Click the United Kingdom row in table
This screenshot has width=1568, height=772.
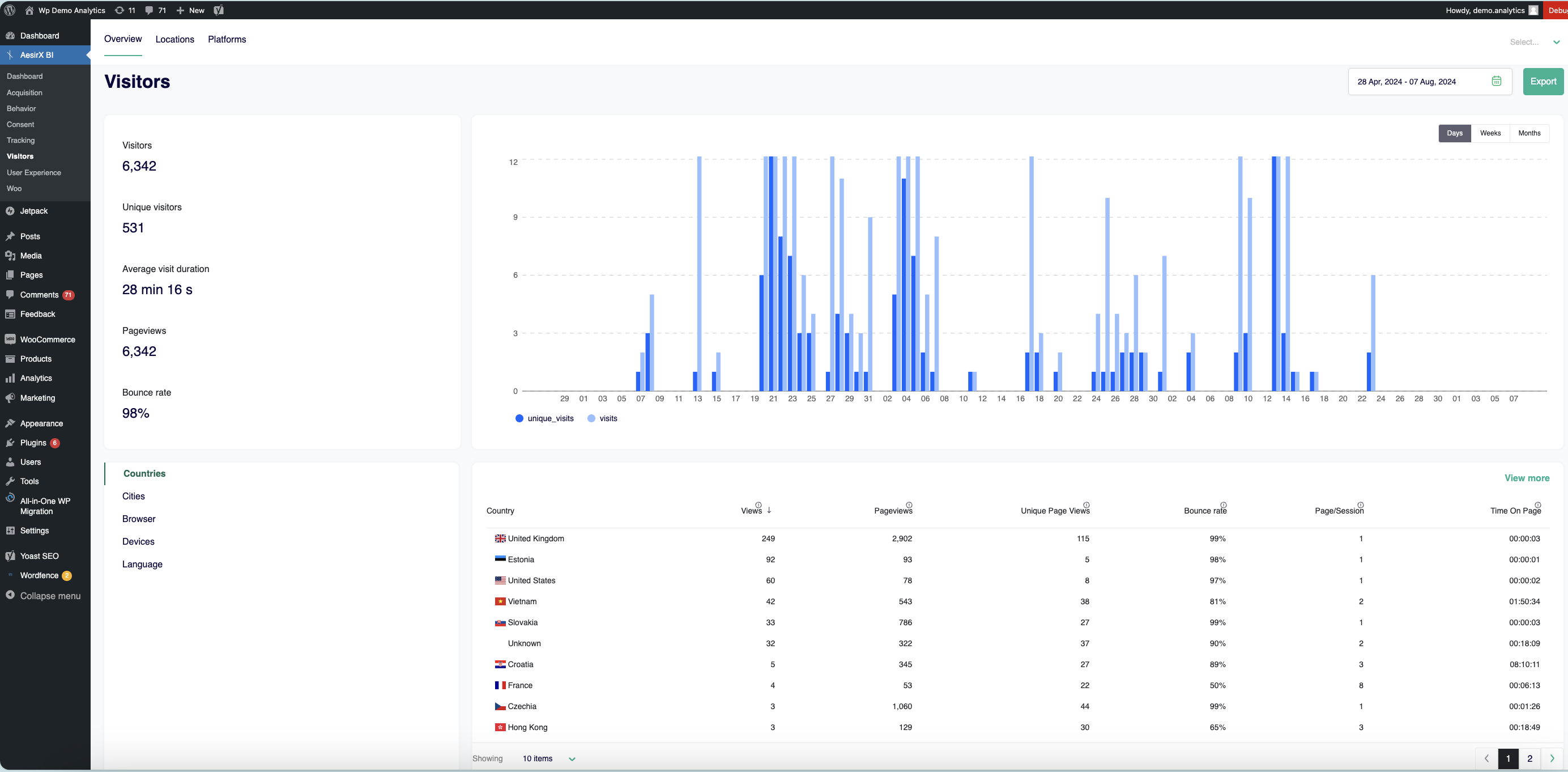point(1018,538)
